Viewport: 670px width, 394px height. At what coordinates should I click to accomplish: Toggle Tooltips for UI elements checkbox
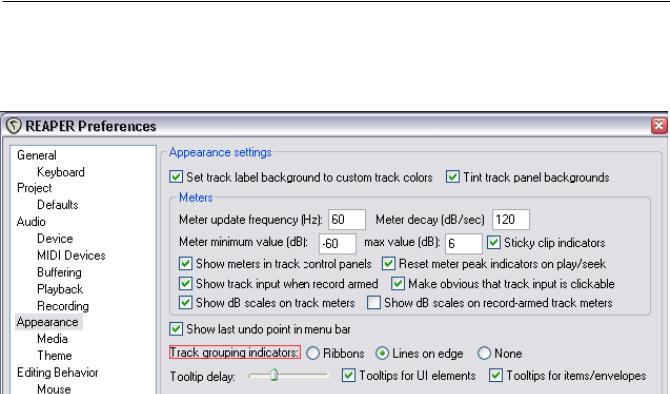(x=349, y=375)
